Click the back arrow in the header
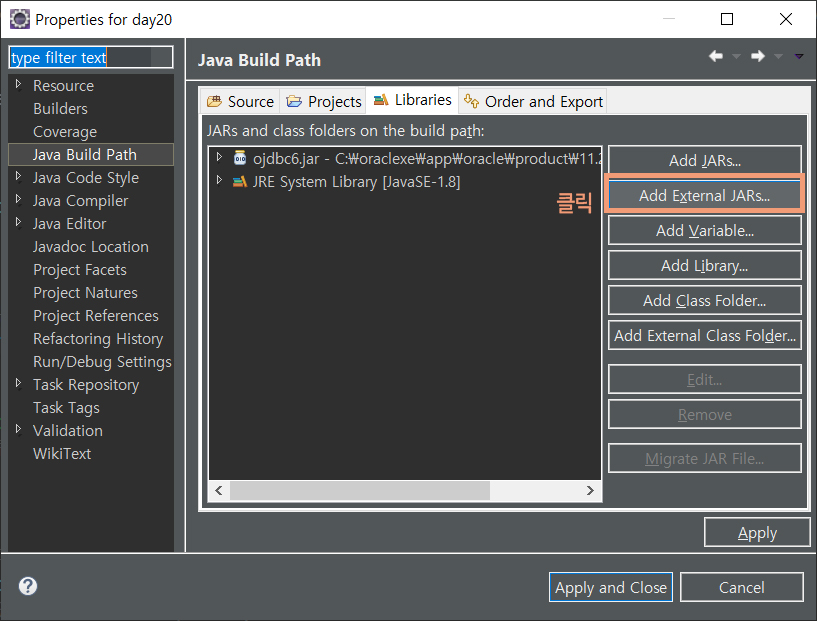 point(716,56)
